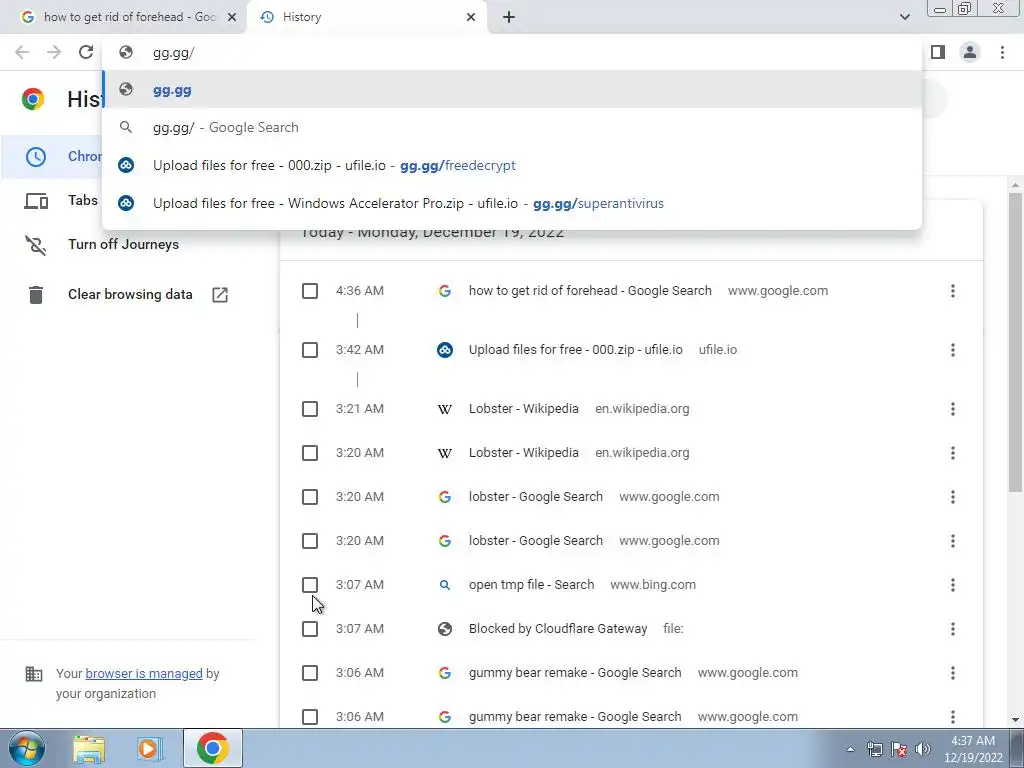Check the 3:21 AM Lobster Wikipedia entry
This screenshot has height=768, width=1024.
click(x=310, y=409)
